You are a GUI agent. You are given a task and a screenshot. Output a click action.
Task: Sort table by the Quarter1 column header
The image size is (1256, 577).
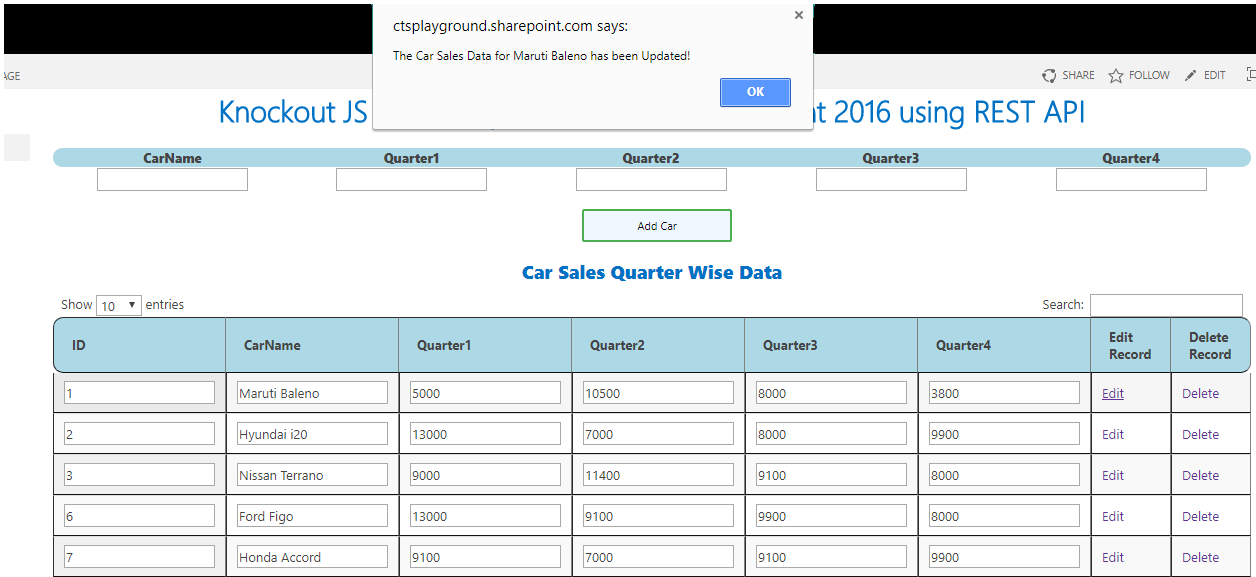coord(485,345)
